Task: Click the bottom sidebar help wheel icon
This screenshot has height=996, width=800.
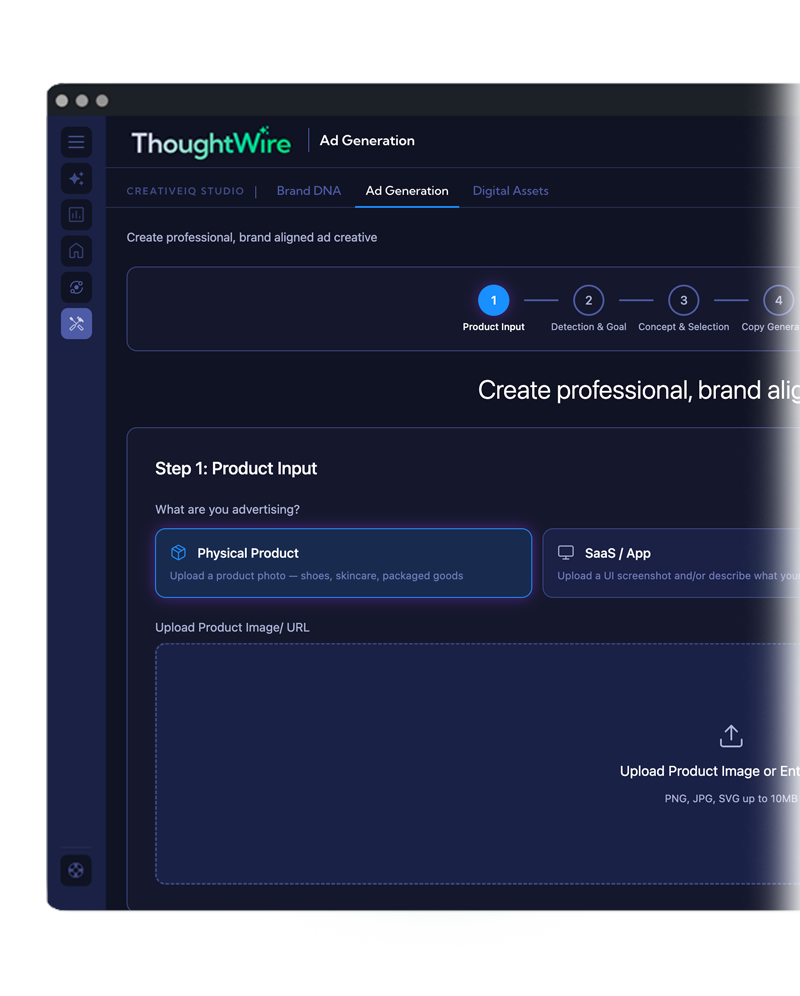Action: point(76,870)
